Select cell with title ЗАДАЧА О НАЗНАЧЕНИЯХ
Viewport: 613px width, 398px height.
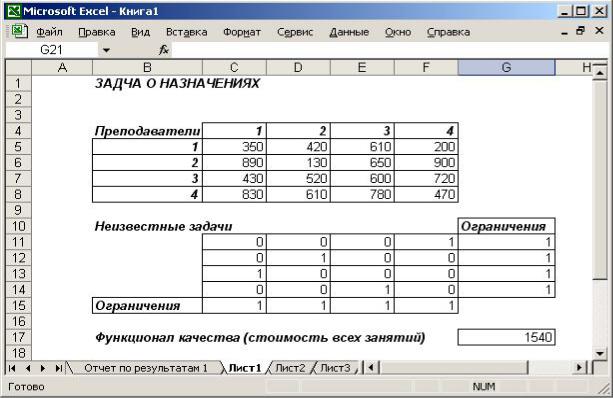tap(177, 83)
